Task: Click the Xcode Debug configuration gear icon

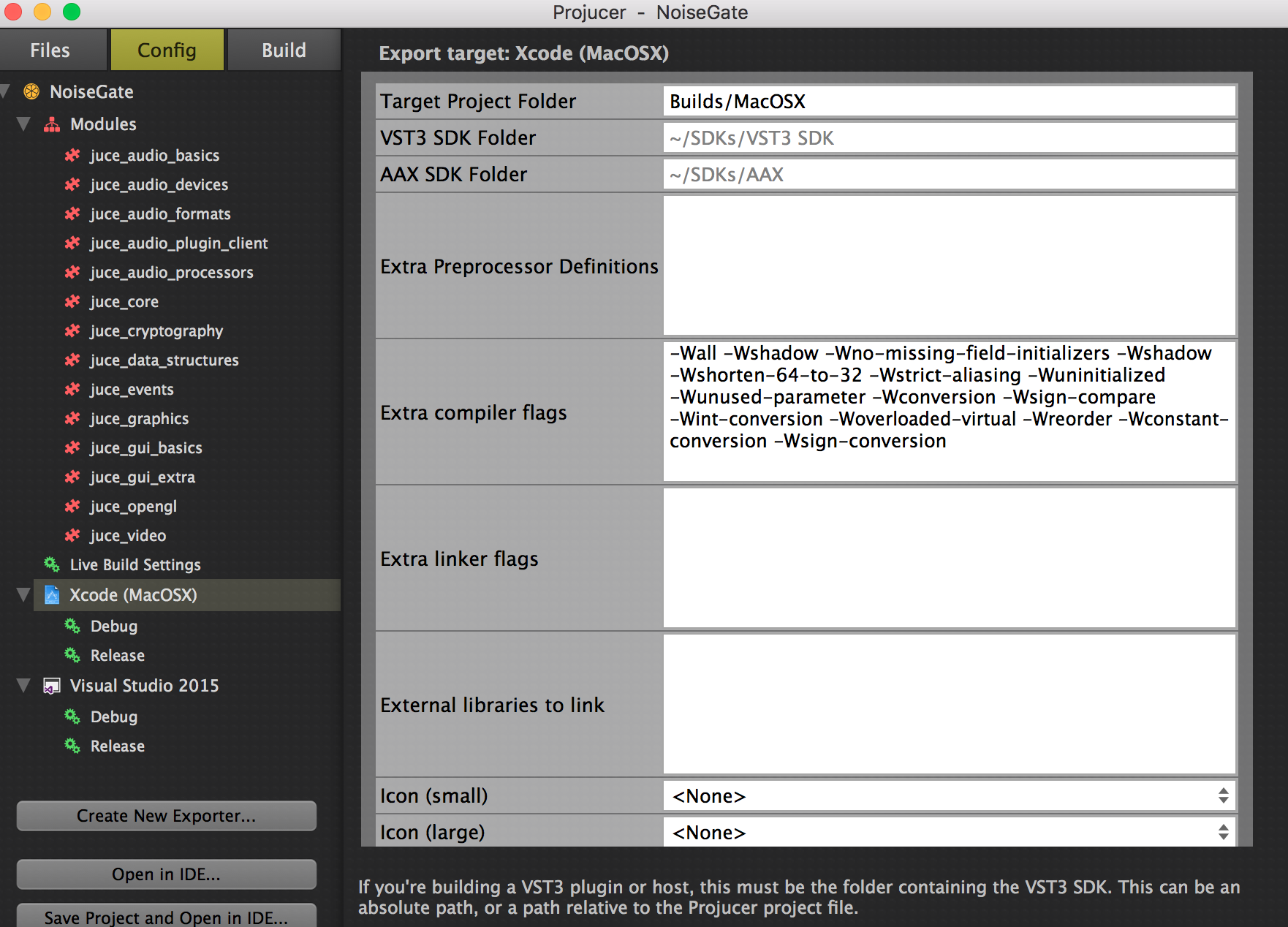Action: tap(72, 626)
